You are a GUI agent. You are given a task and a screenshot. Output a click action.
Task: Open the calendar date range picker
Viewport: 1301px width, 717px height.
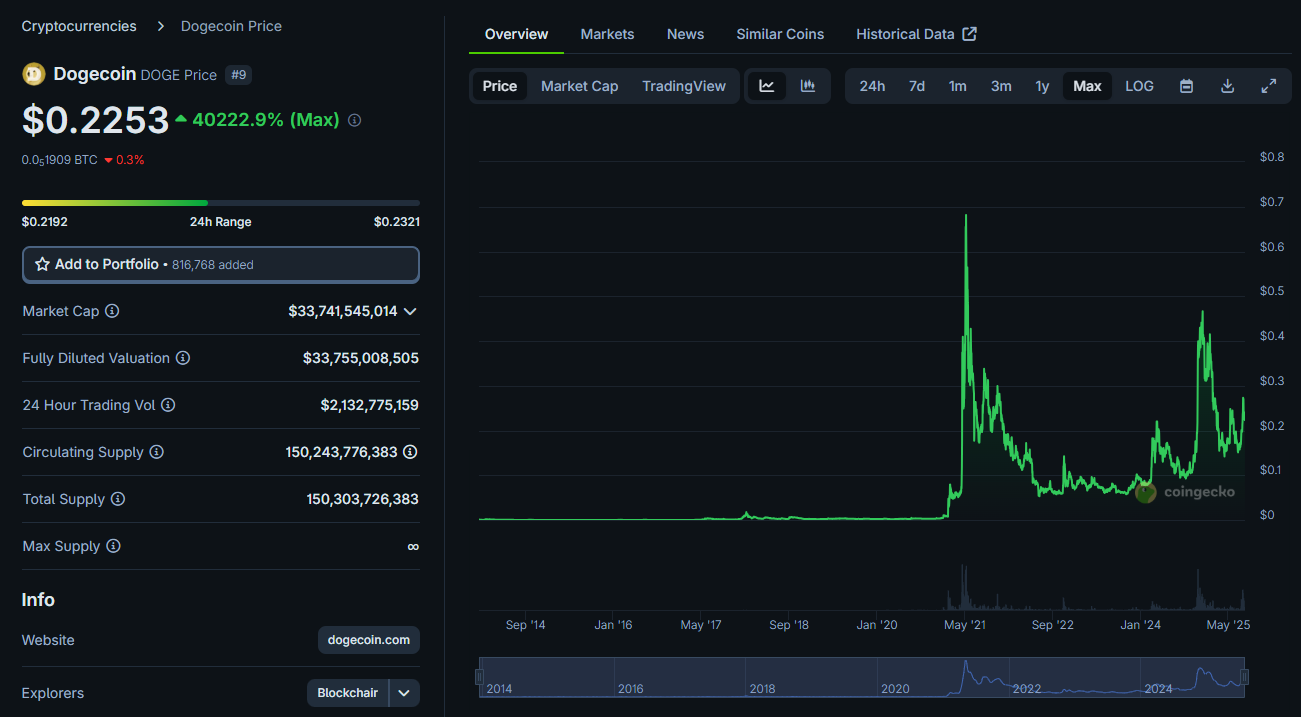(x=1186, y=86)
